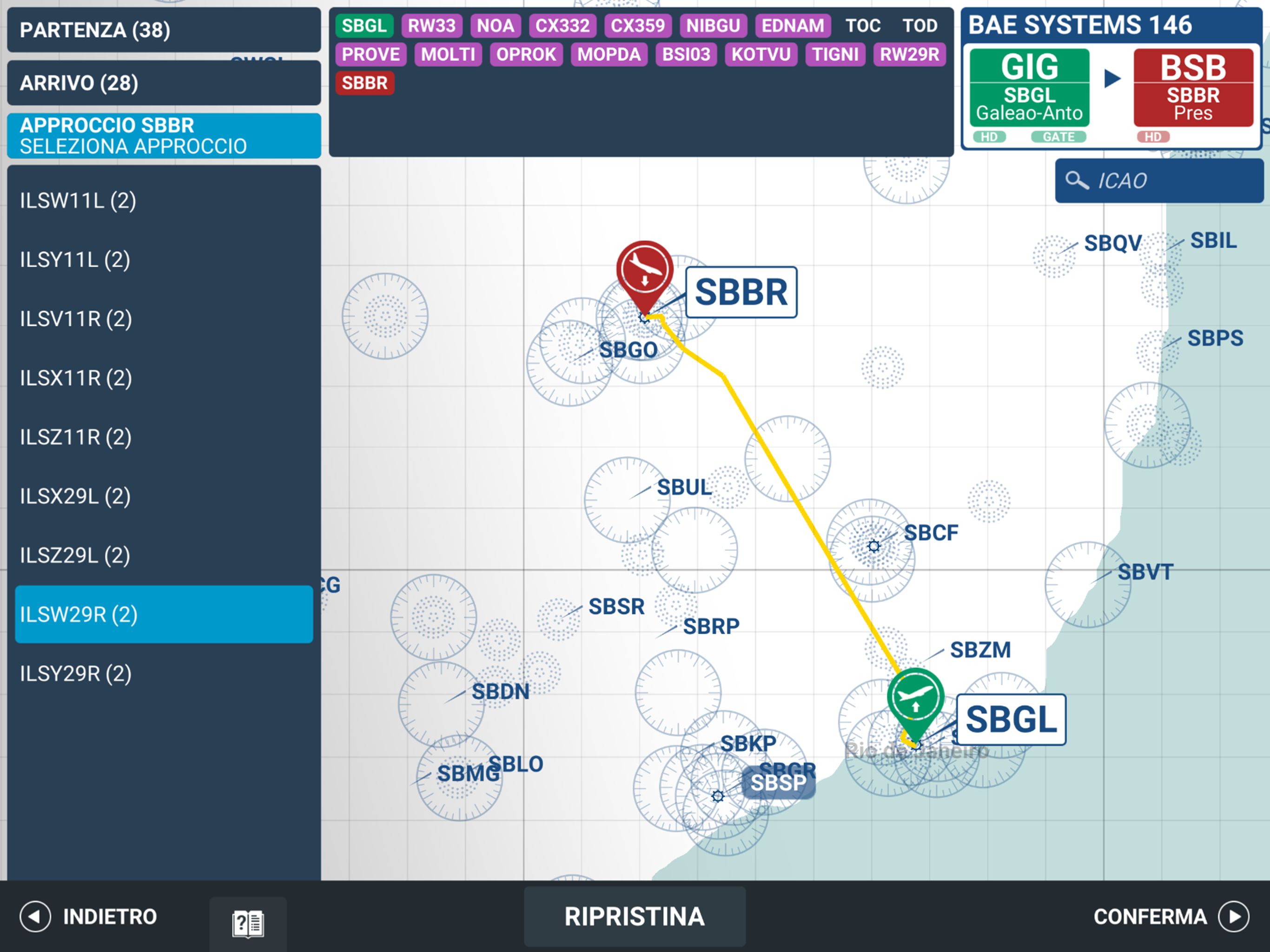Image resolution: width=1270 pixels, height=952 pixels.
Task: Select the MOLTI waypoint chip
Action: [448, 54]
